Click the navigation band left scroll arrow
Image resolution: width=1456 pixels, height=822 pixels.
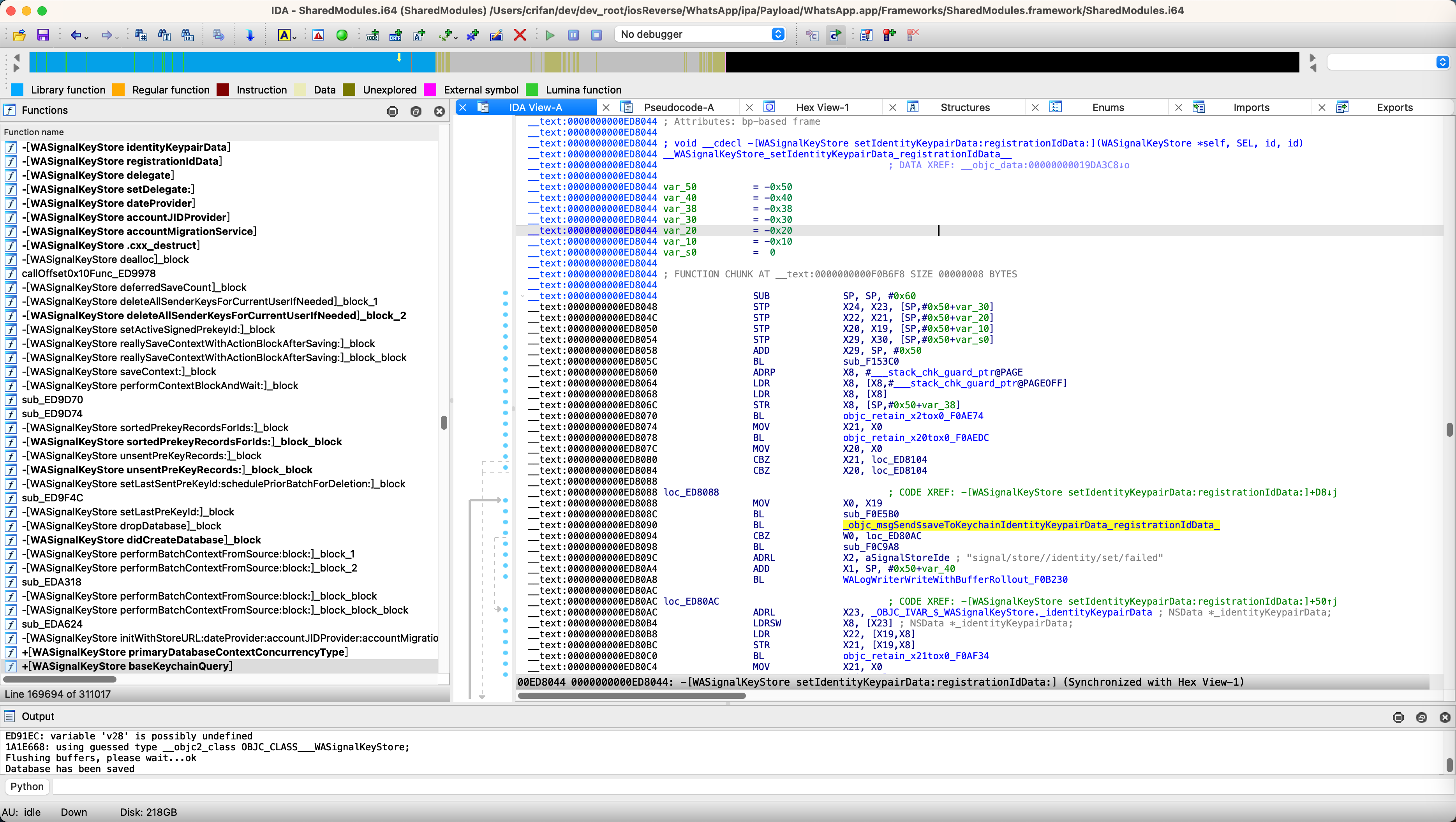pos(16,57)
